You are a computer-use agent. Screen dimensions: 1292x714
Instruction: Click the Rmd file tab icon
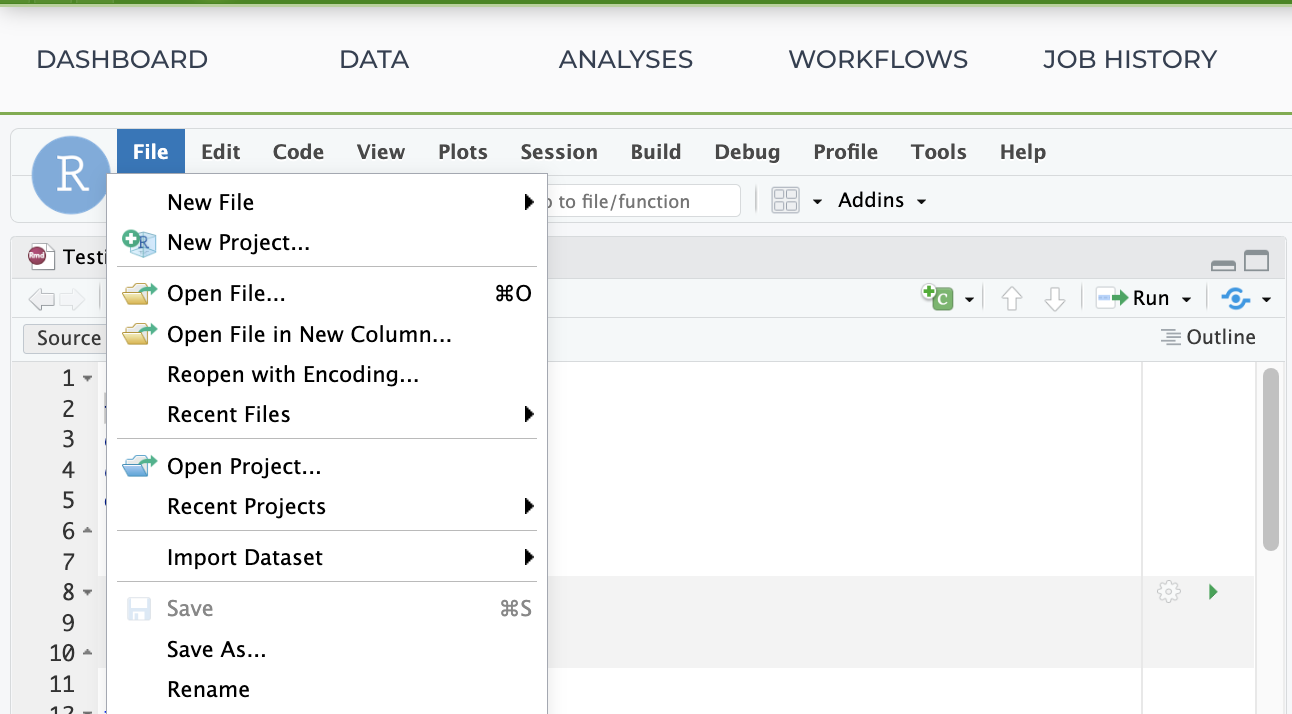pyautogui.click(x=41, y=257)
